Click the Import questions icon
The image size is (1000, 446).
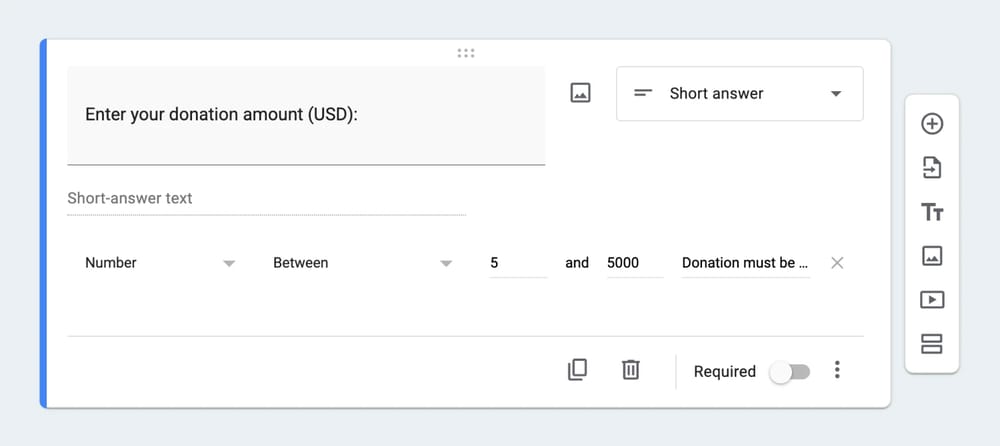[932, 168]
